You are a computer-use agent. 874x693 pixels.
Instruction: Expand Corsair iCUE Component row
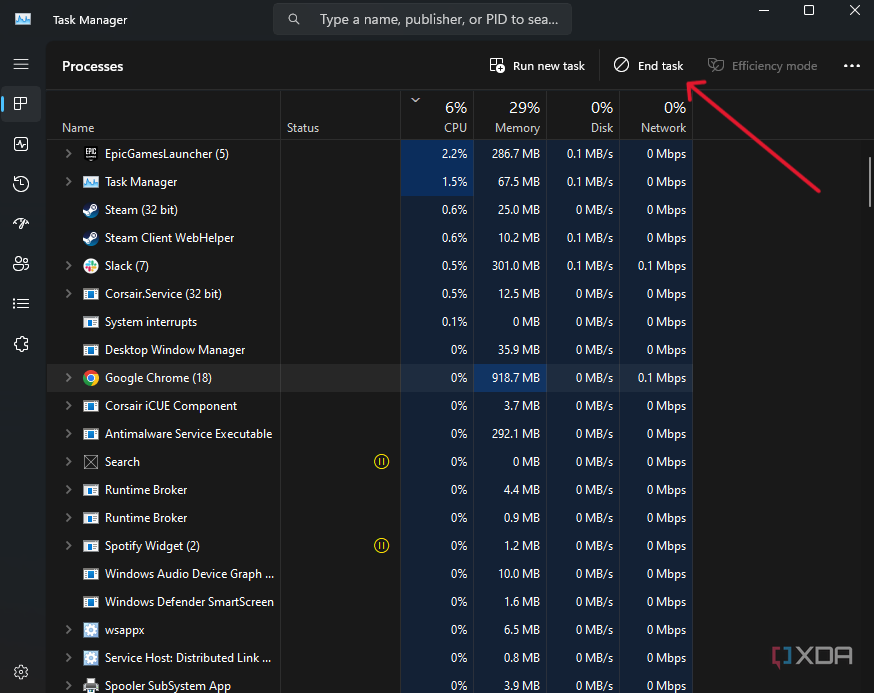click(69, 405)
